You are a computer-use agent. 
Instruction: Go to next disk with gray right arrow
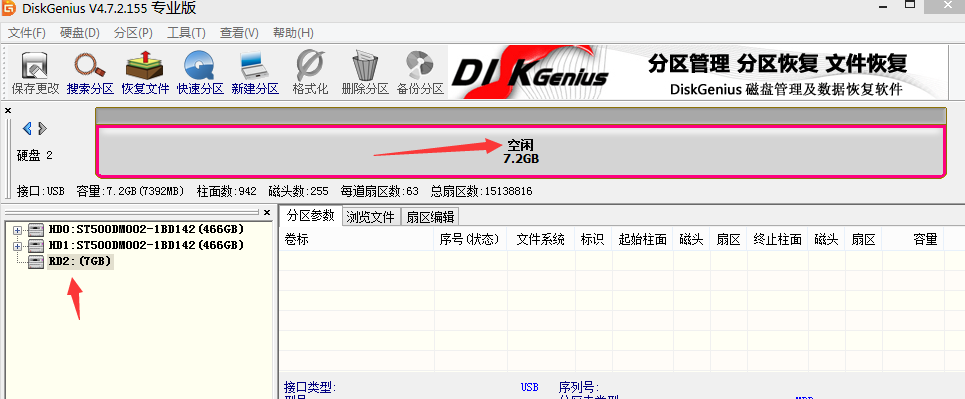[42, 128]
